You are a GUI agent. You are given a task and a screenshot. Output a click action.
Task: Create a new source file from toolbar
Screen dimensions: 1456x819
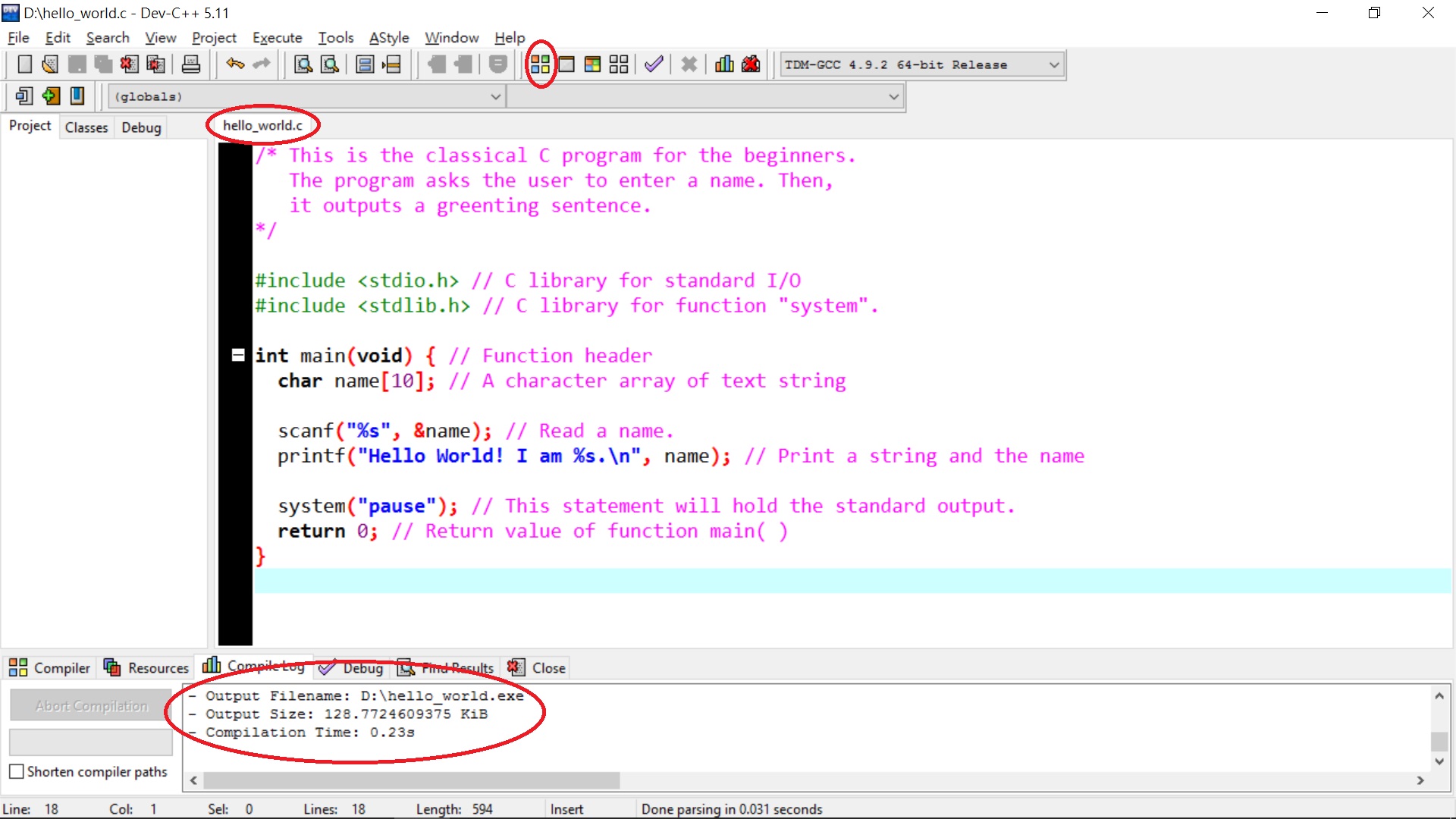pyautogui.click(x=24, y=64)
